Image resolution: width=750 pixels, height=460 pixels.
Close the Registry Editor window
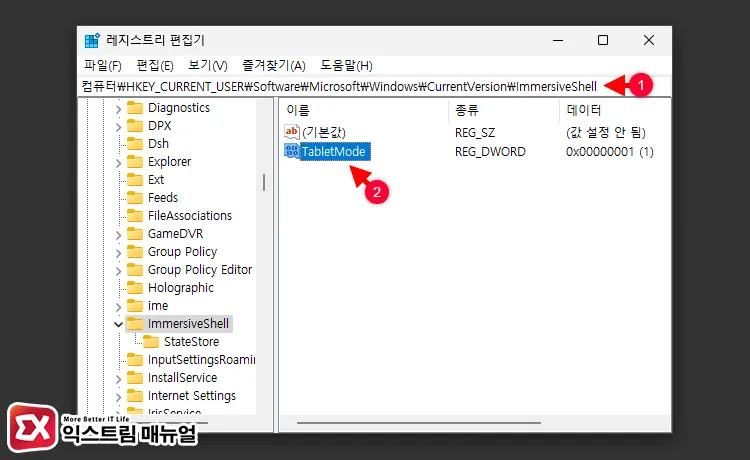(x=649, y=41)
